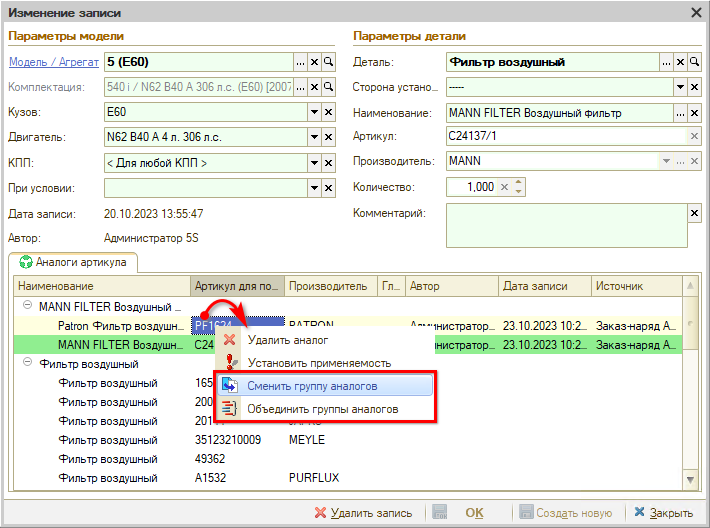Sort by Производитель column header

tap(331, 286)
